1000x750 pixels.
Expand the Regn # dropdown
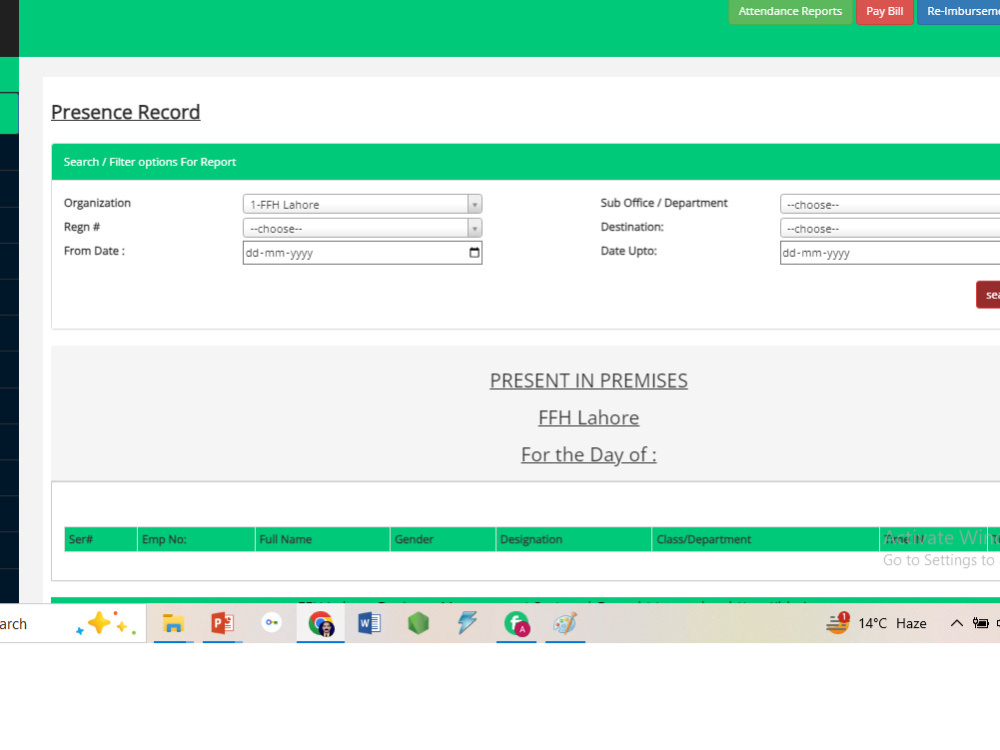pos(362,228)
